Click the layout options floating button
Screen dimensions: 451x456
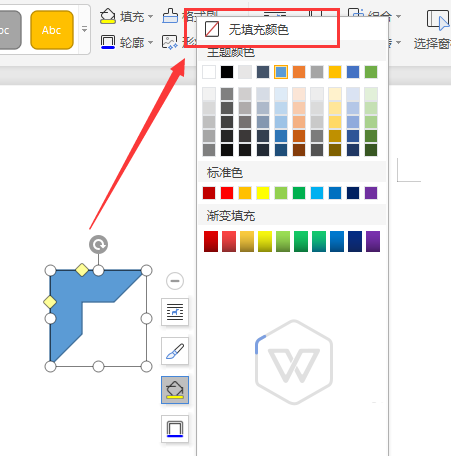point(175,312)
